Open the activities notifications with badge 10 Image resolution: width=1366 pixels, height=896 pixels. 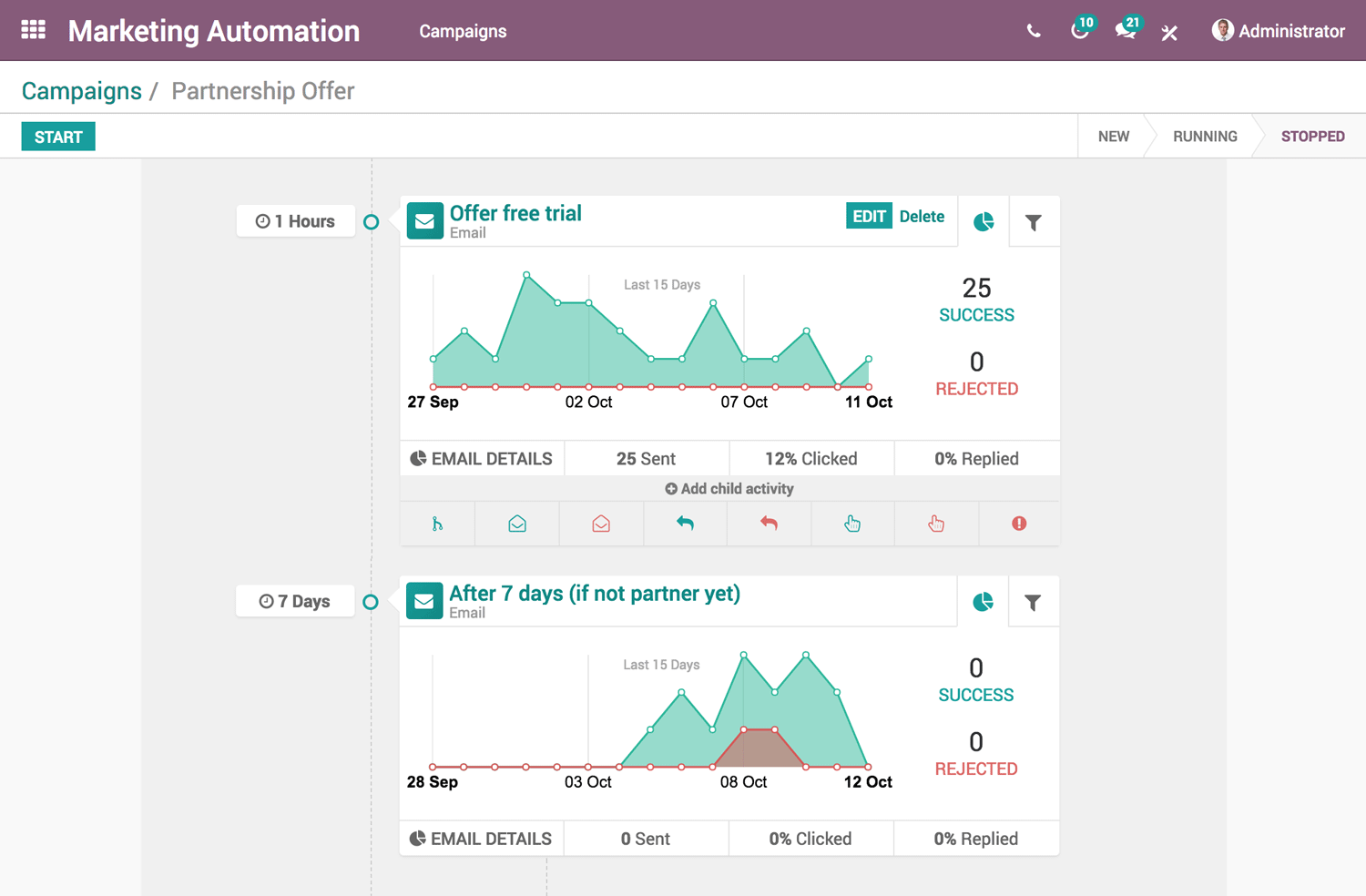click(x=1079, y=30)
